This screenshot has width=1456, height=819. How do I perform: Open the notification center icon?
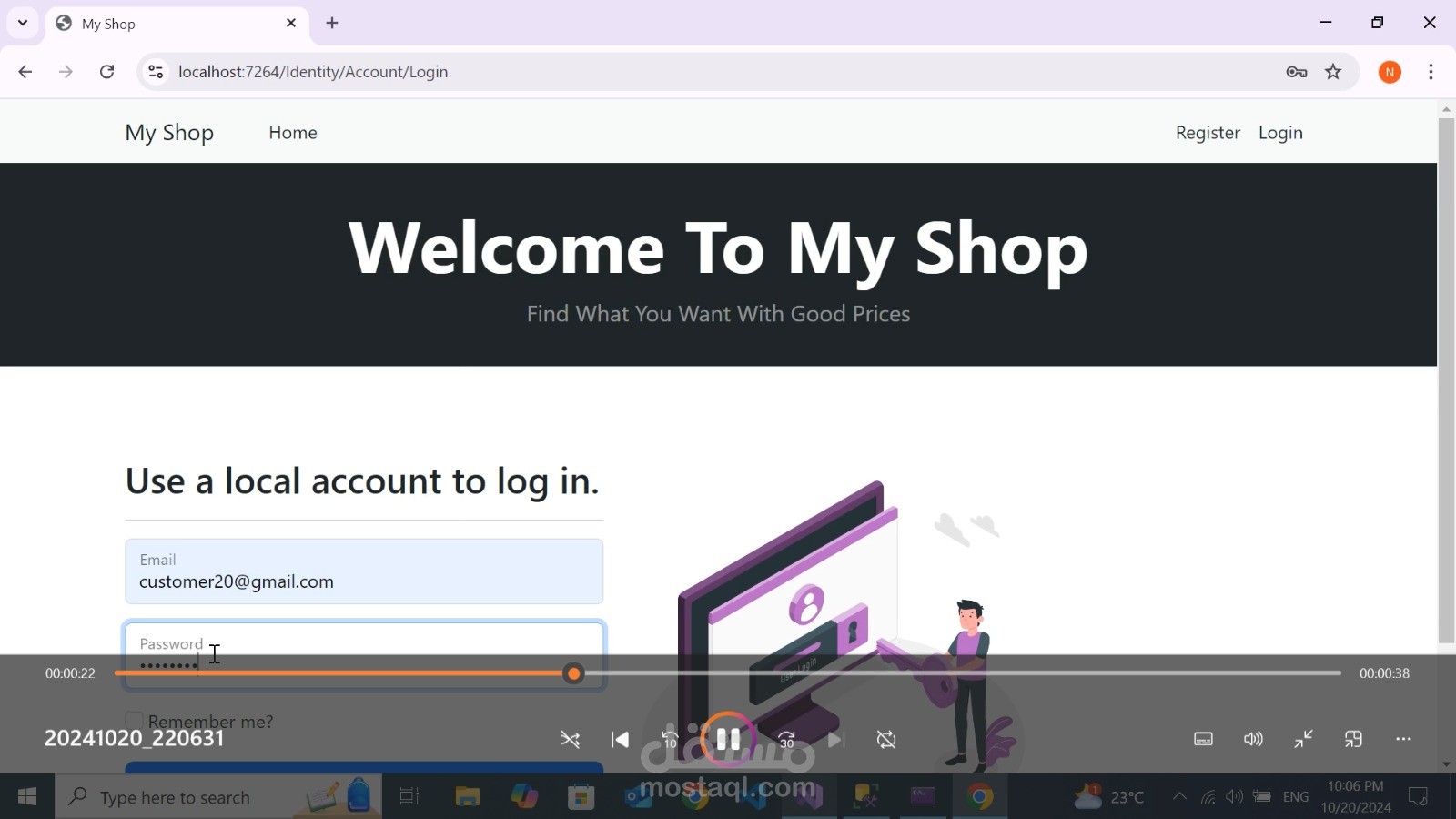click(x=1418, y=797)
